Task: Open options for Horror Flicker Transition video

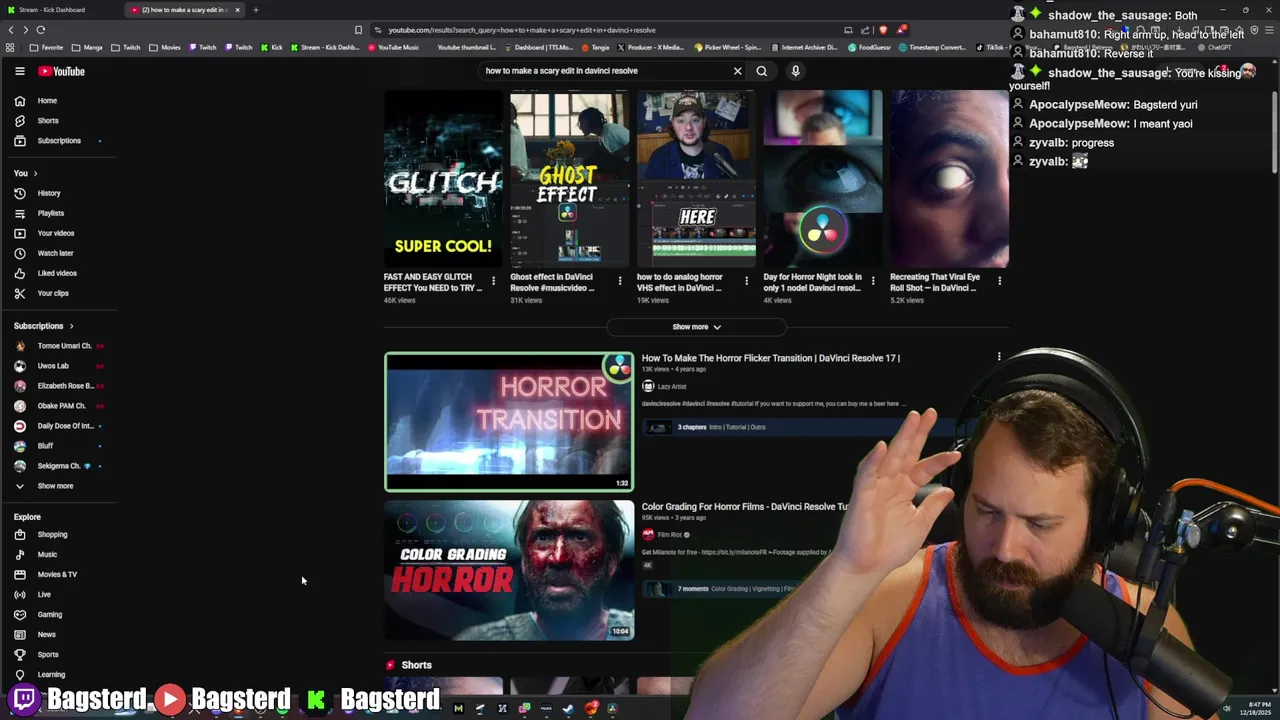Action: pyautogui.click(x=999, y=356)
